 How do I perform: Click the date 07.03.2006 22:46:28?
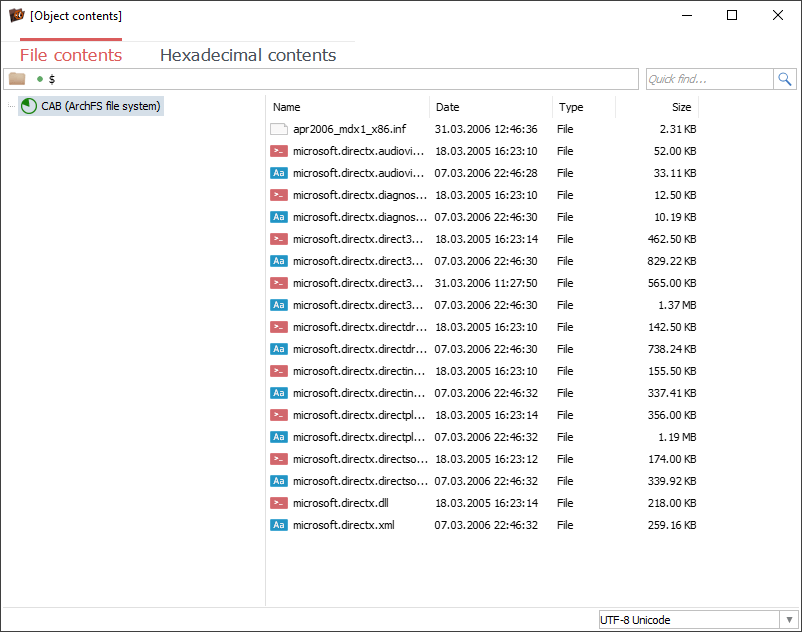[x=486, y=173]
